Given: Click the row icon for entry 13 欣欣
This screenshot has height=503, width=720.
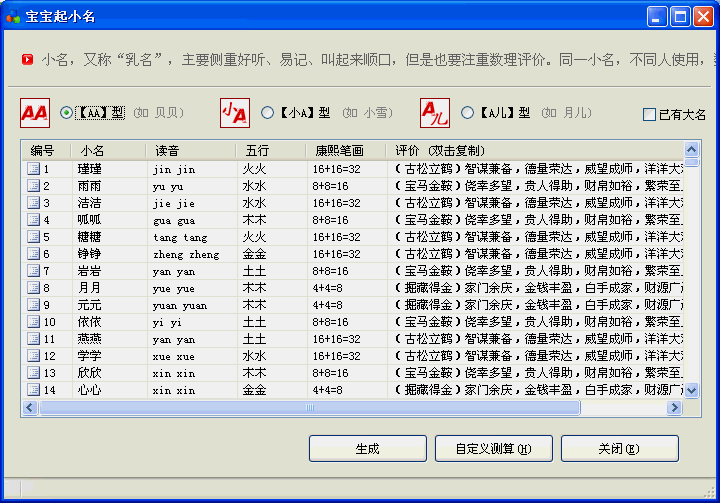Looking at the screenshot, I should 33,373.
